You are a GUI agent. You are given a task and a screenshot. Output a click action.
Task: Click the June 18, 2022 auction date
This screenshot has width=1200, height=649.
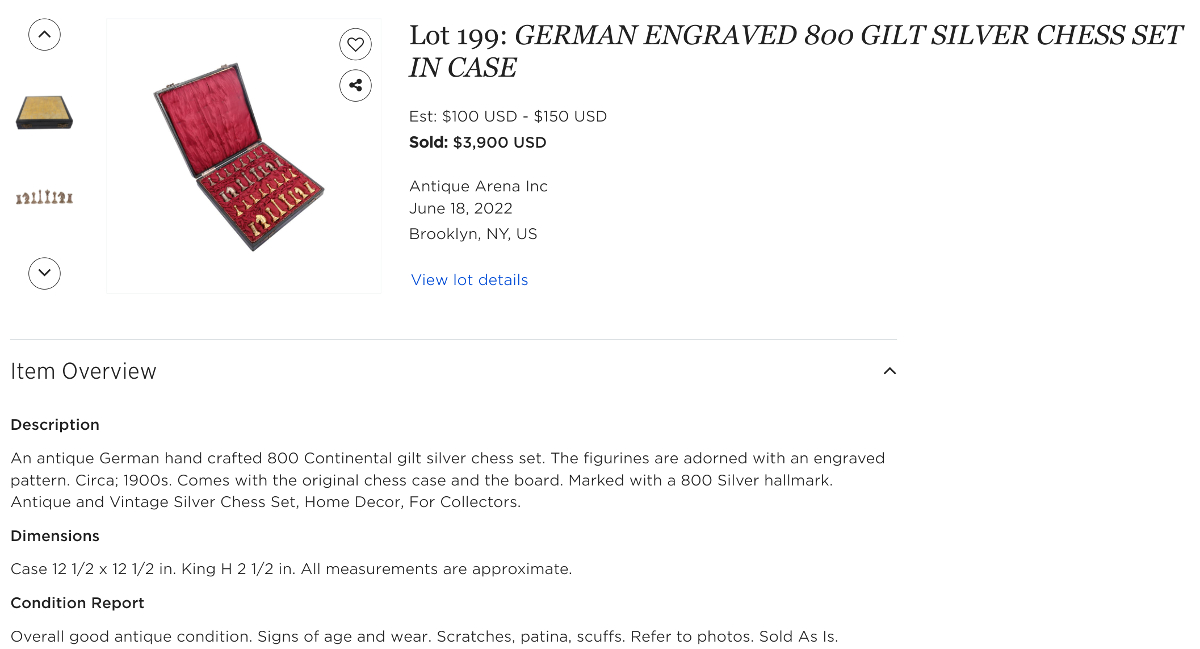(461, 208)
